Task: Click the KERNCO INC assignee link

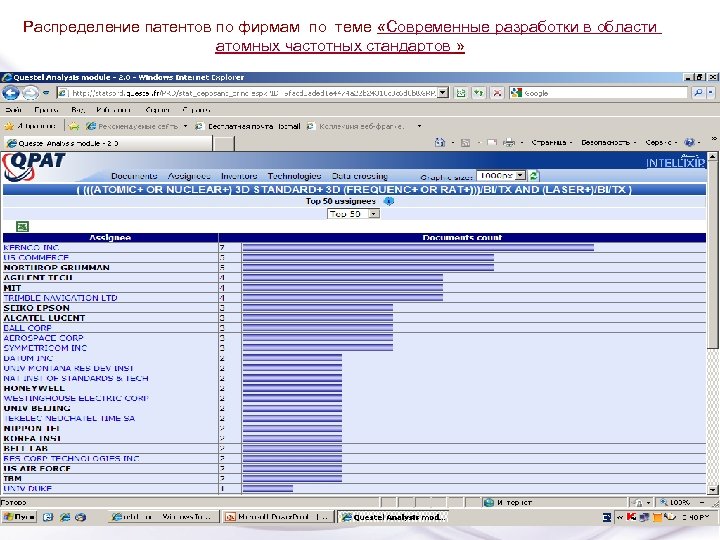Action: (x=31, y=248)
